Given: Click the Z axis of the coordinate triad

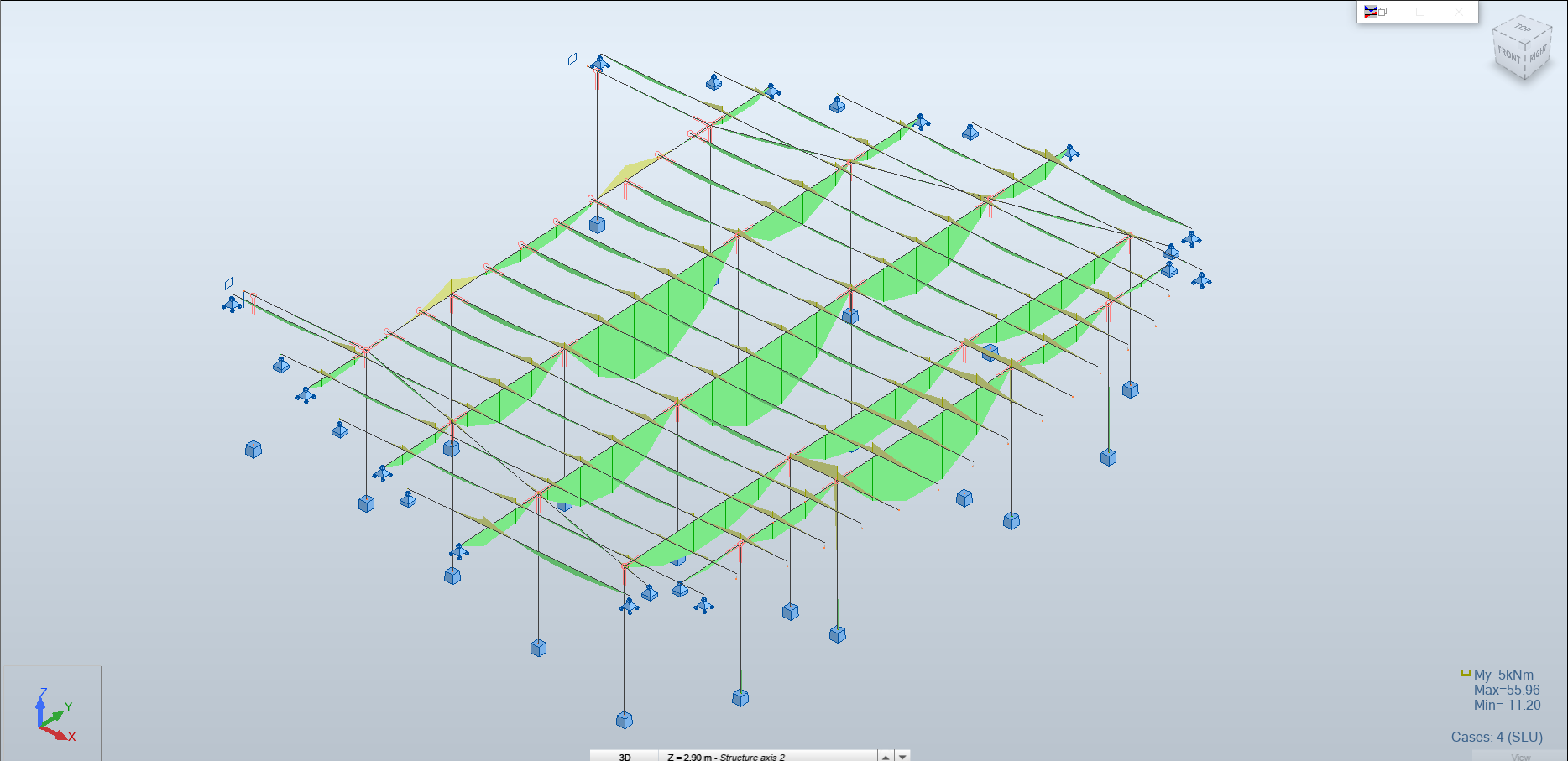Looking at the screenshot, I should (x=42, y=709).
